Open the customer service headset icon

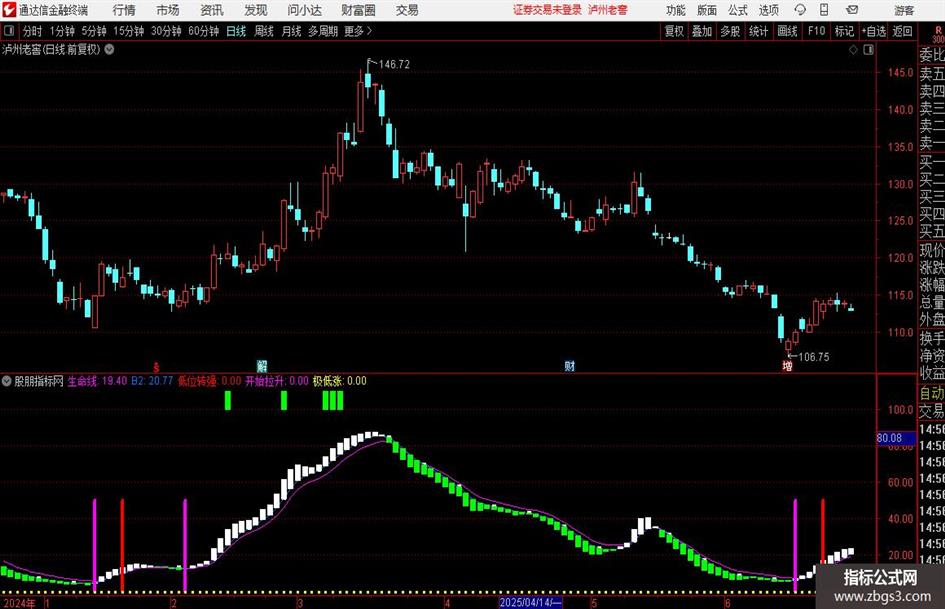coord(800,10)
